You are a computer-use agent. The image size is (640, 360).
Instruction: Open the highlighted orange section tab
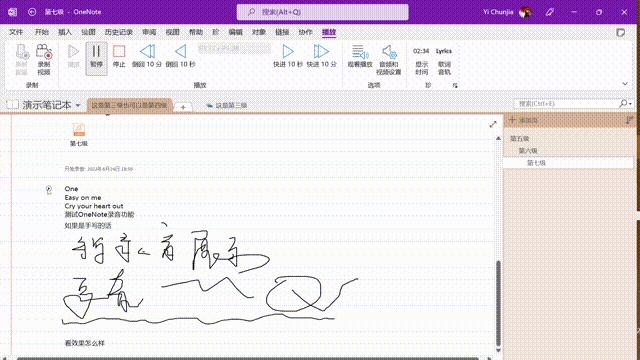129,105
